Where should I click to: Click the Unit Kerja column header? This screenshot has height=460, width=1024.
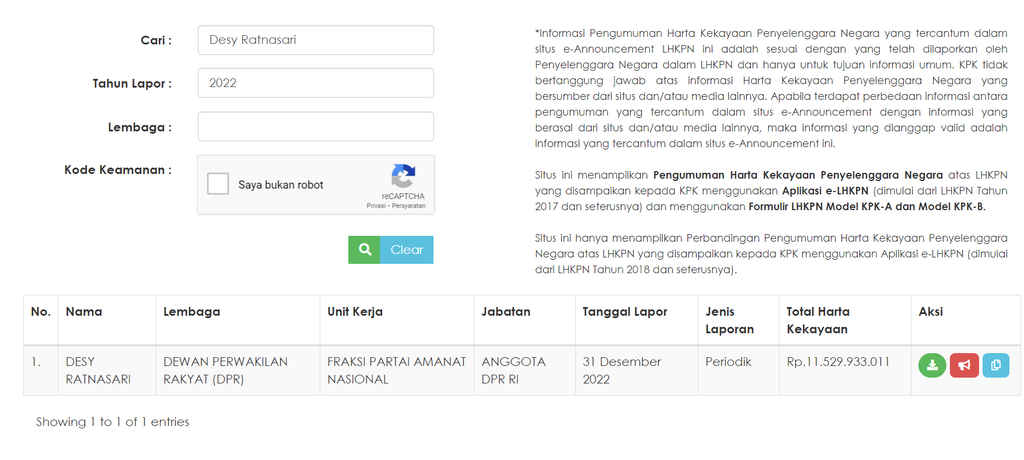coord(355,312)
